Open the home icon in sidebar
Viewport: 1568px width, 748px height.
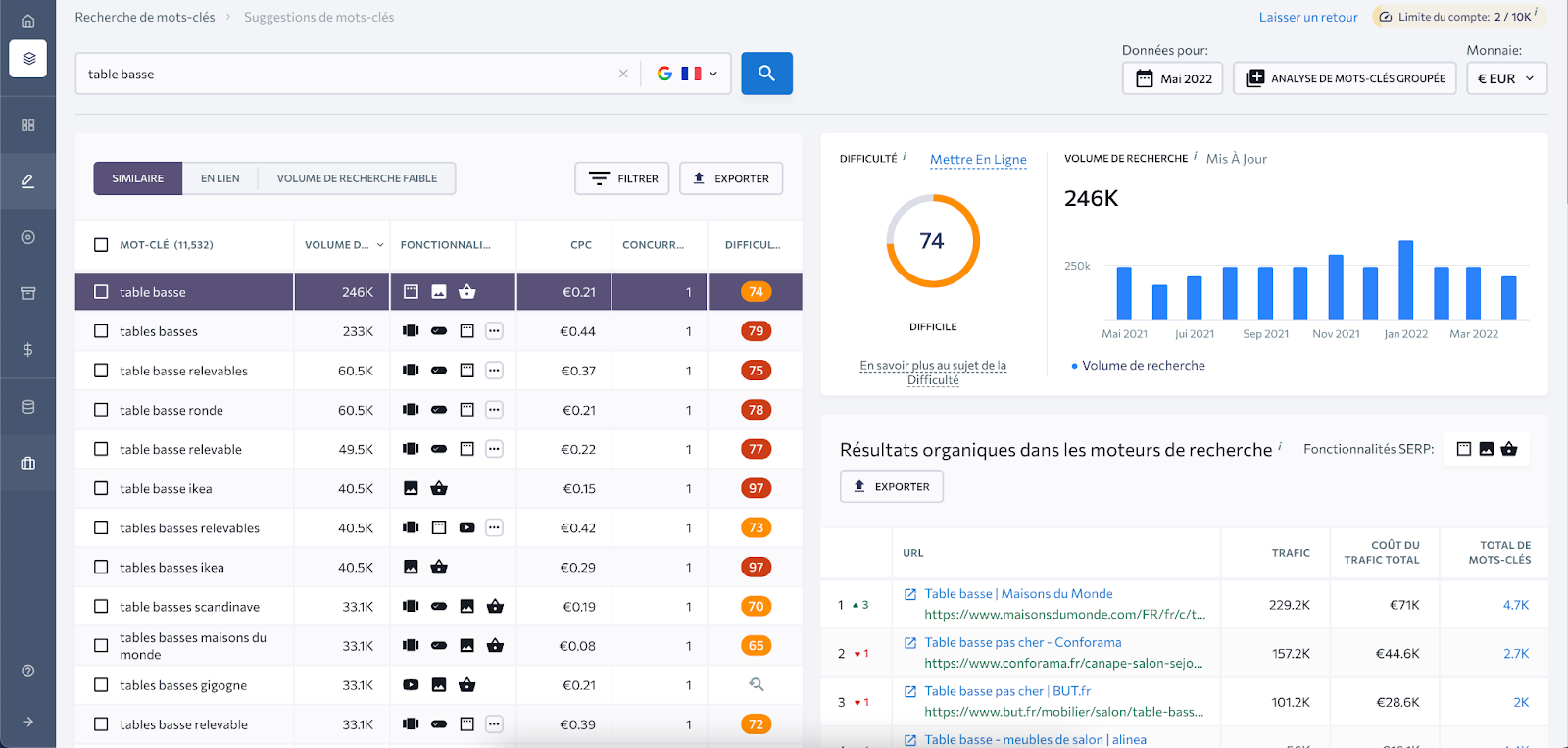pyautogui.click(x=27, y=21)
